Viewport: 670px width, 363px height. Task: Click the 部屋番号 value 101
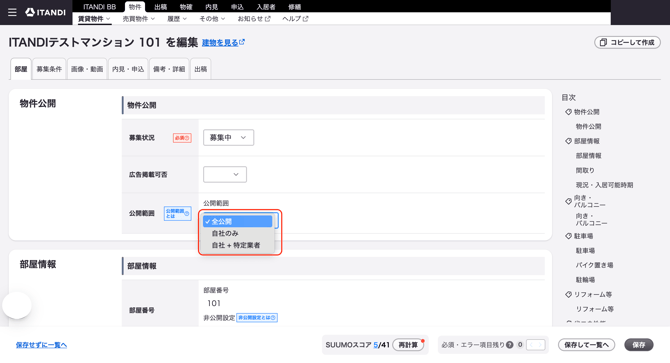[214, 303]
